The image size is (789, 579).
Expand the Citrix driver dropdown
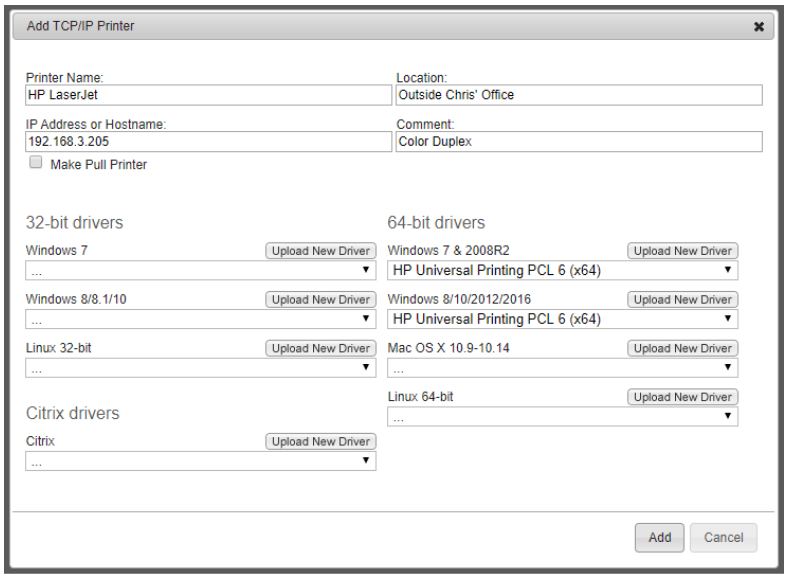pyautogui.click(x=200, y=461)
